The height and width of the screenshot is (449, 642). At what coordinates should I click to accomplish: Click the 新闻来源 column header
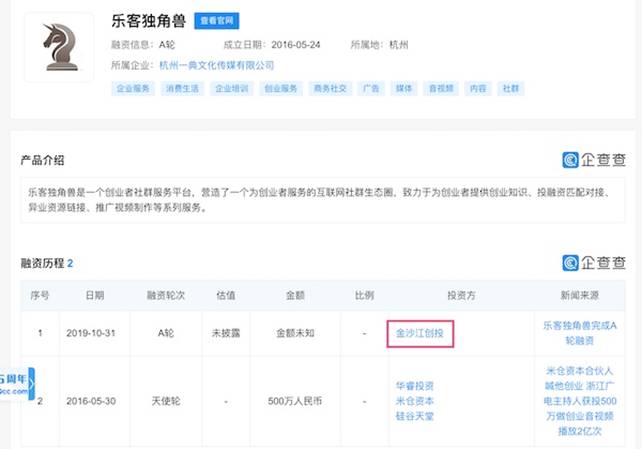(580, 296)
